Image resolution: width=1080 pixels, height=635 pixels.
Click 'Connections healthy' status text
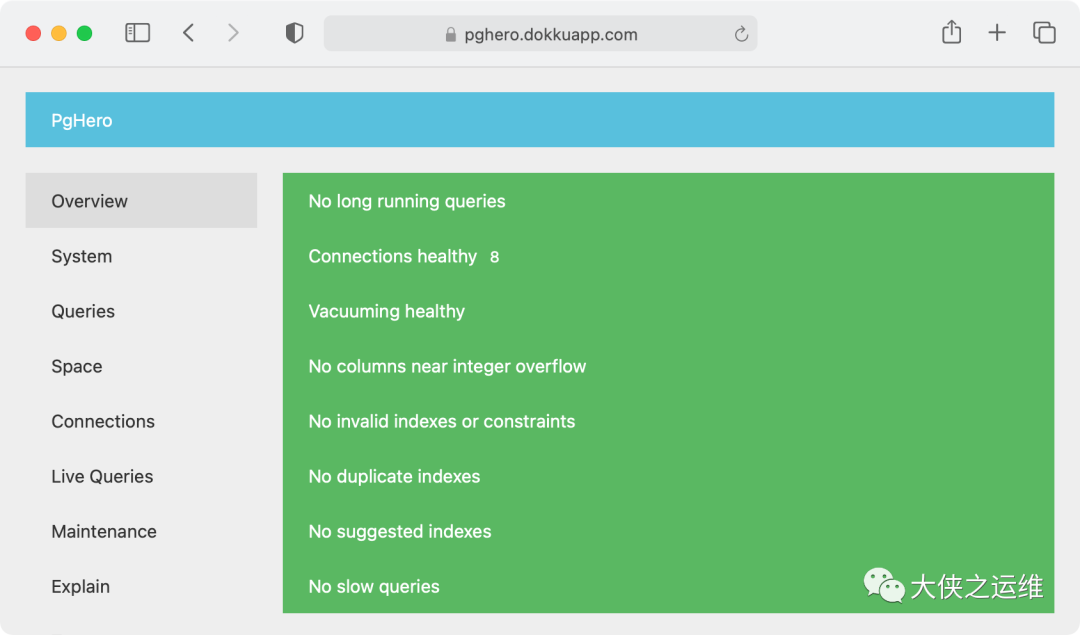click(393, 256)
